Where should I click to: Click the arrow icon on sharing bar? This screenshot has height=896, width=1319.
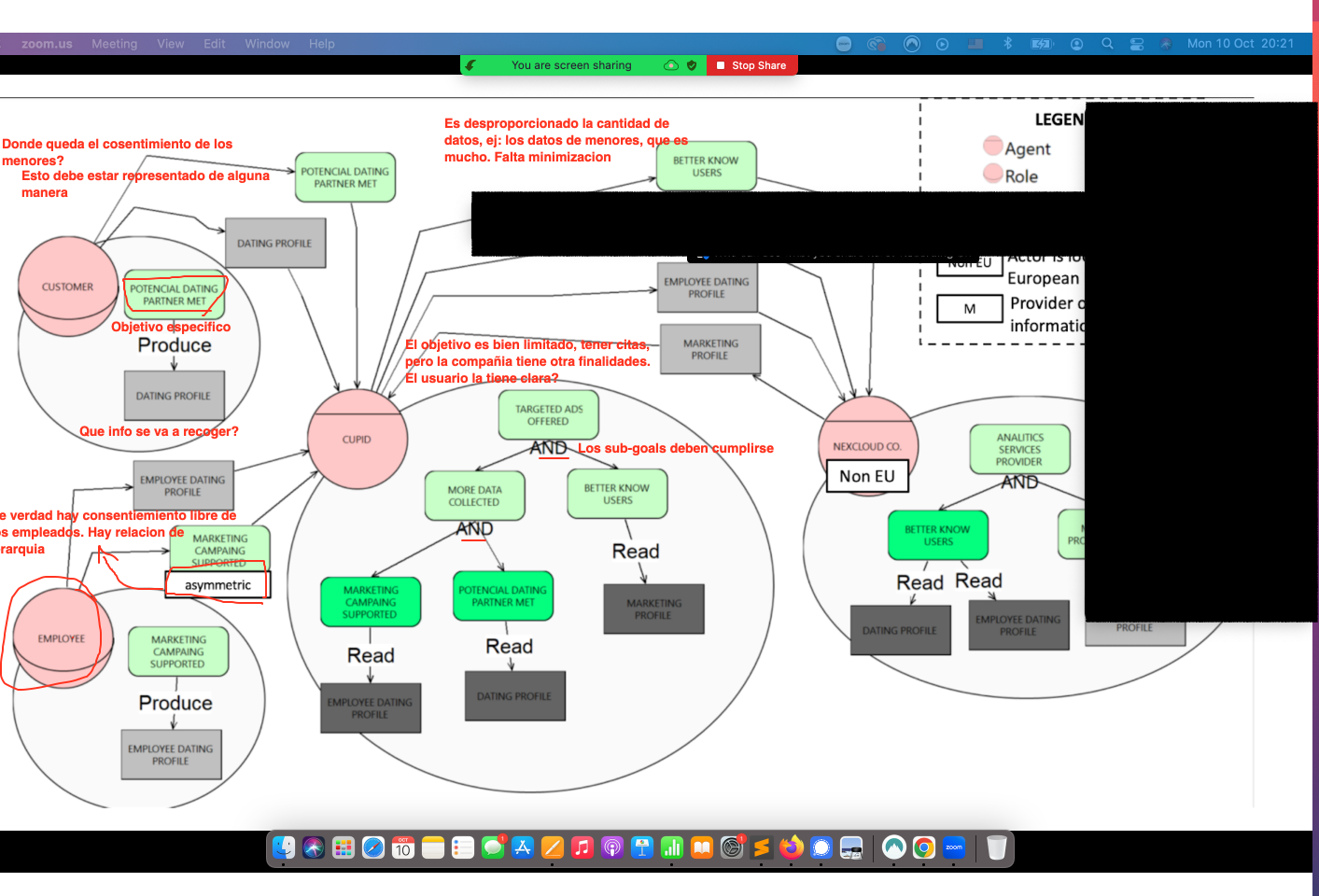[x=471, y=65]
